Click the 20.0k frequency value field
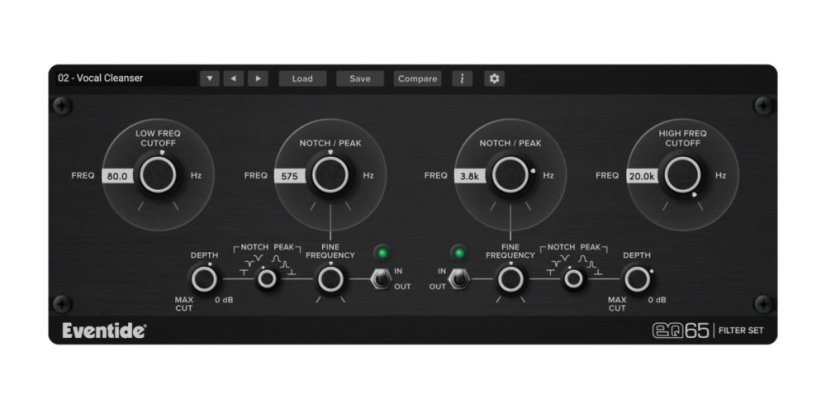Image resolution: width=826 pixels, height=409 pixels. click(642, 177)
